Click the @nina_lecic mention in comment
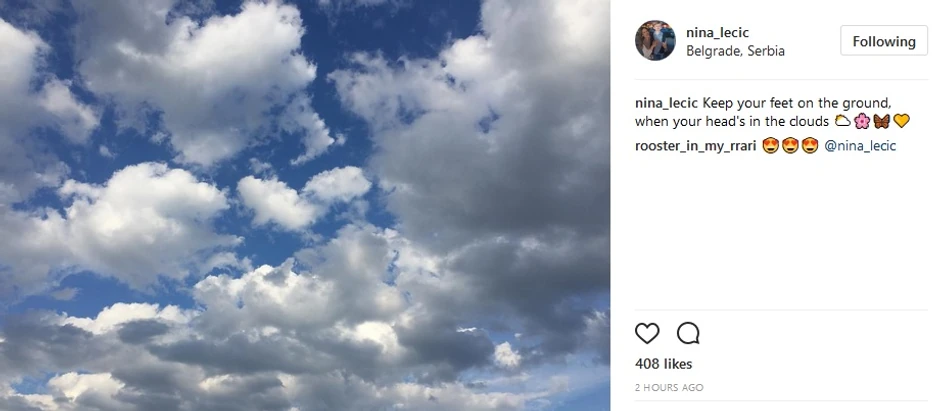The width and height of the screenshot is (940, 411). point(860,146)
